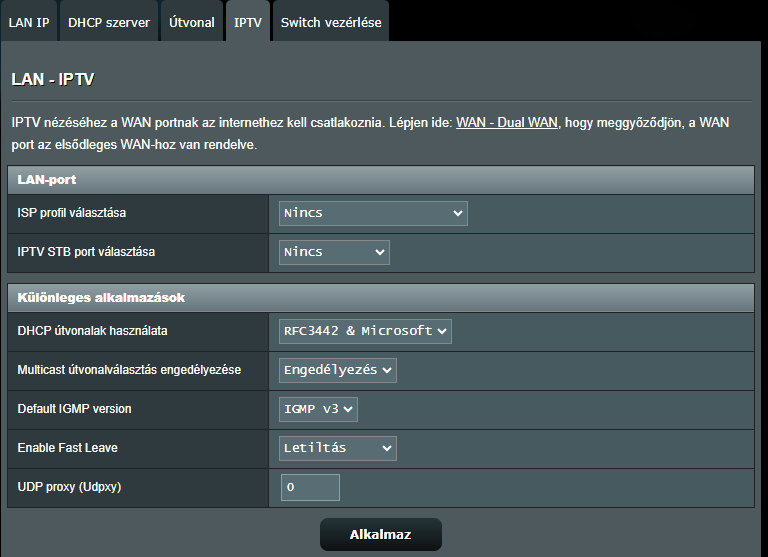The image size is (768, 557).
Task: Open the Enable Fast Leave dropdown
Action: pyautogui.click(x=337, y=448)
